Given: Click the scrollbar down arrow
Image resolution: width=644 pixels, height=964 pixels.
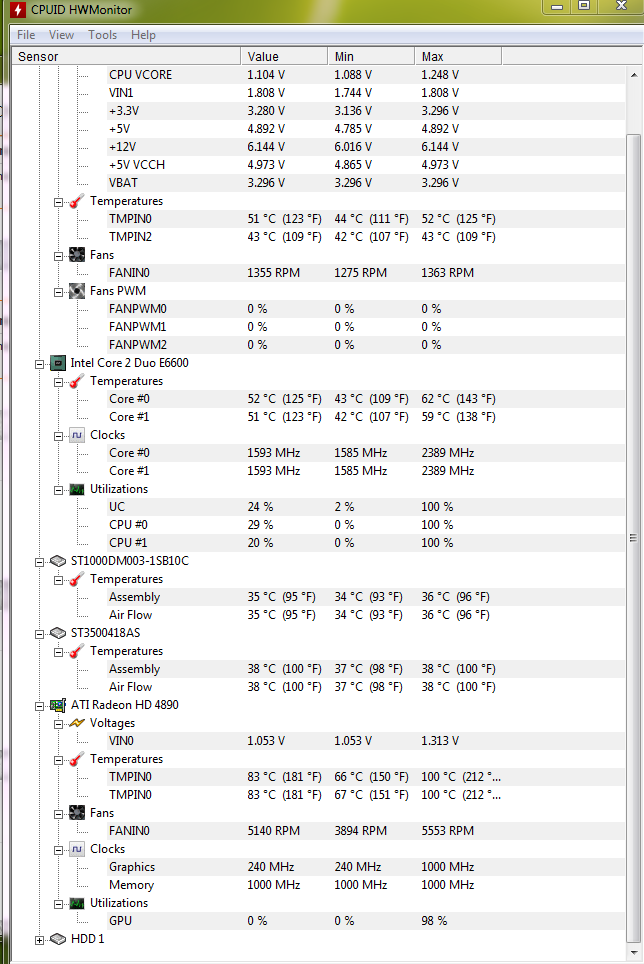Looking at the screenshot, I should pos(634,952).
